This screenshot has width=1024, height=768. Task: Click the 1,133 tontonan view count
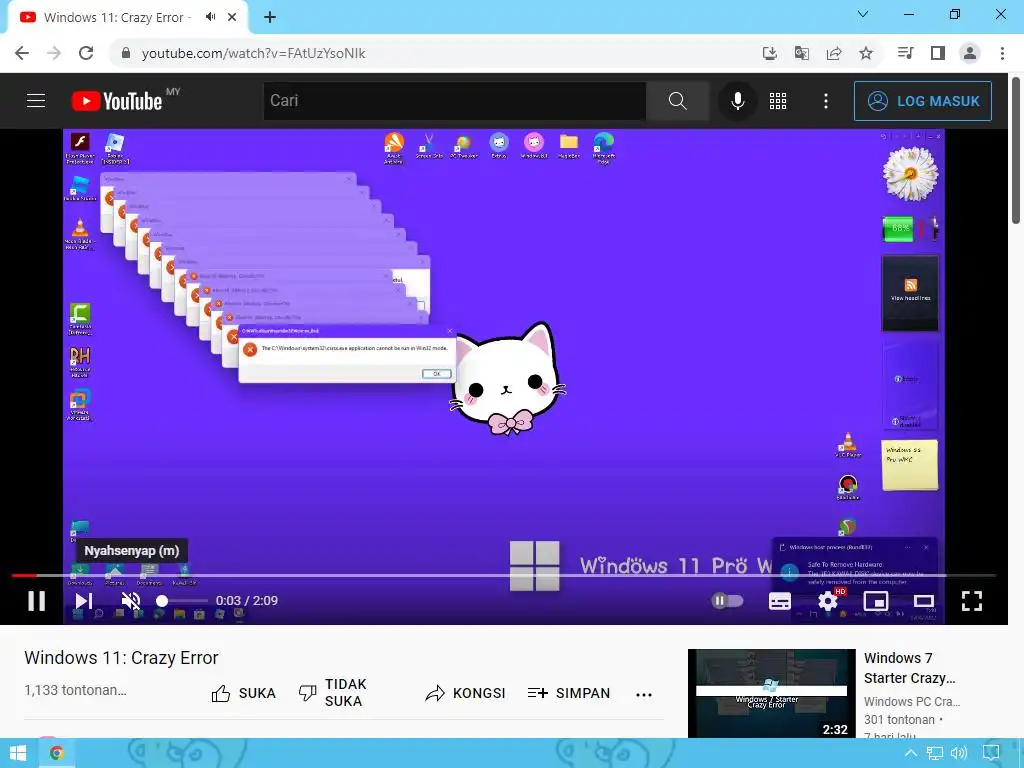(75, 690)
